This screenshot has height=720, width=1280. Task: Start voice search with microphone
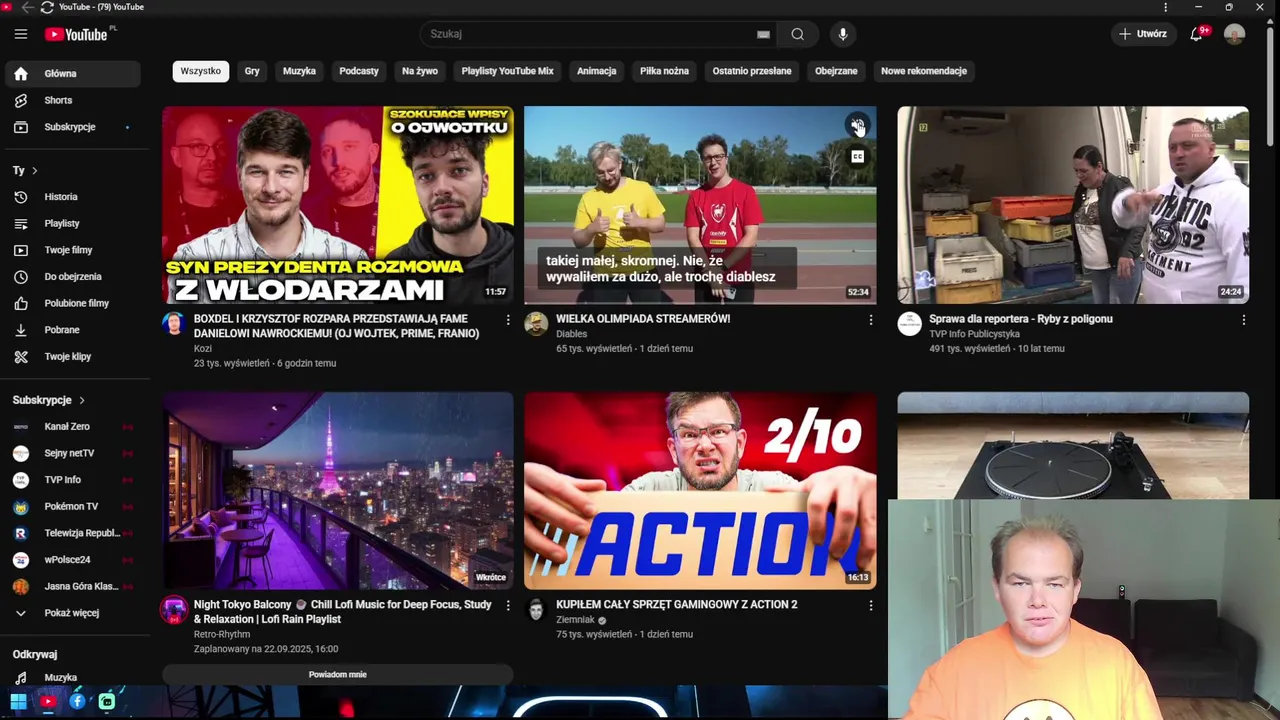coord(843,34)
